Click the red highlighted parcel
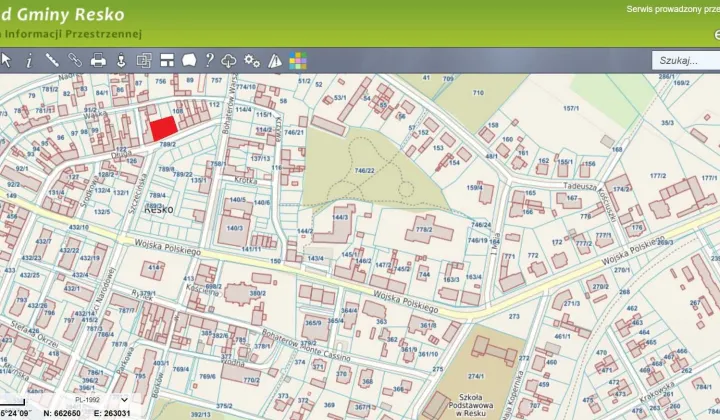This screenshot has width=720, height=420. (x=162, y=129)
